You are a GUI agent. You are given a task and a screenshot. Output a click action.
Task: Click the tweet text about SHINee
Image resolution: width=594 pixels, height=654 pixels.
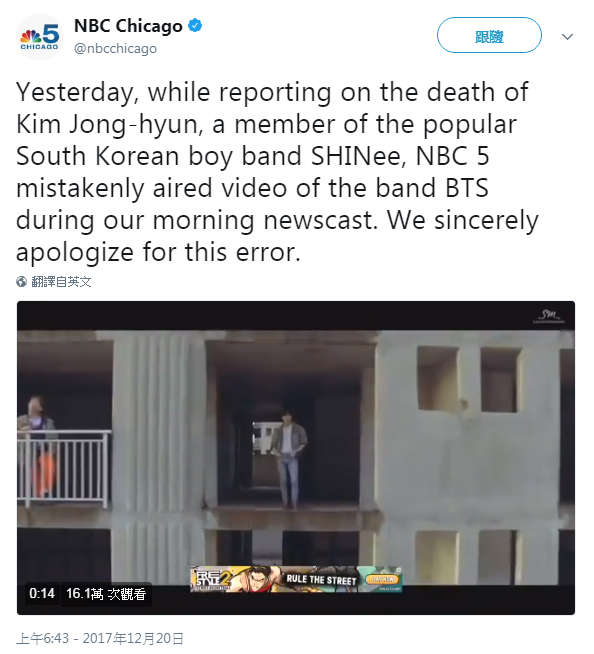(x=277, y=172)
